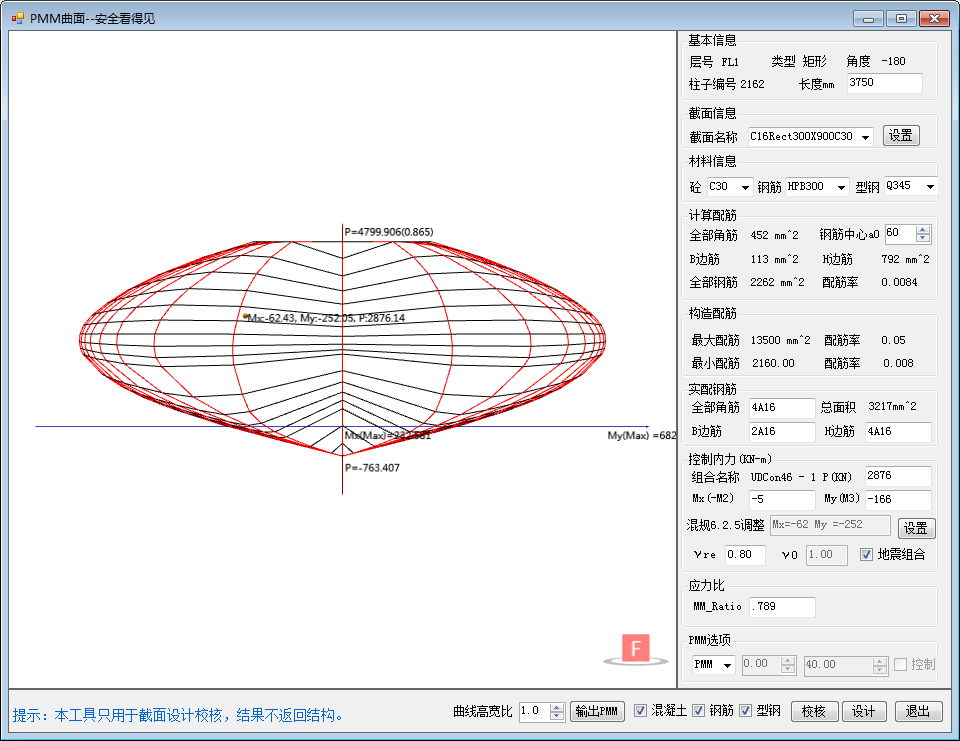Click the 总面积 value 3217mm^2

click(893, 407)
